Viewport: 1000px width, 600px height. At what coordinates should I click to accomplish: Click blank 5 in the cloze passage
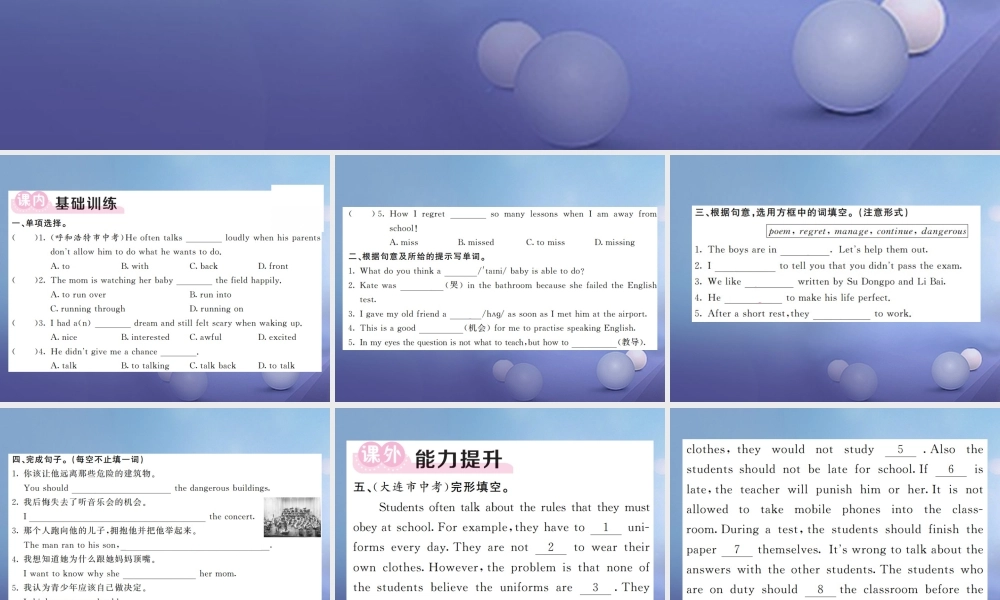[x=900, y=450]
